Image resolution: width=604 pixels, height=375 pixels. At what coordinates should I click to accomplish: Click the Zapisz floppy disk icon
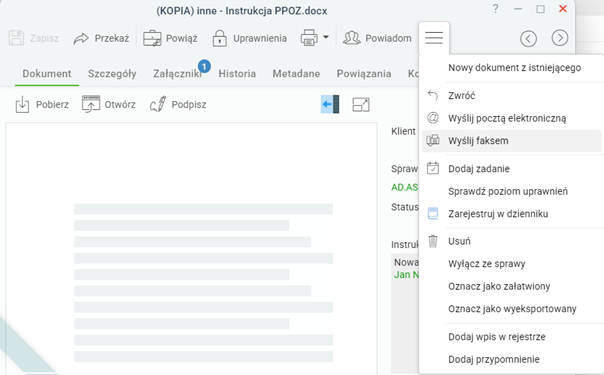point(16,38)
